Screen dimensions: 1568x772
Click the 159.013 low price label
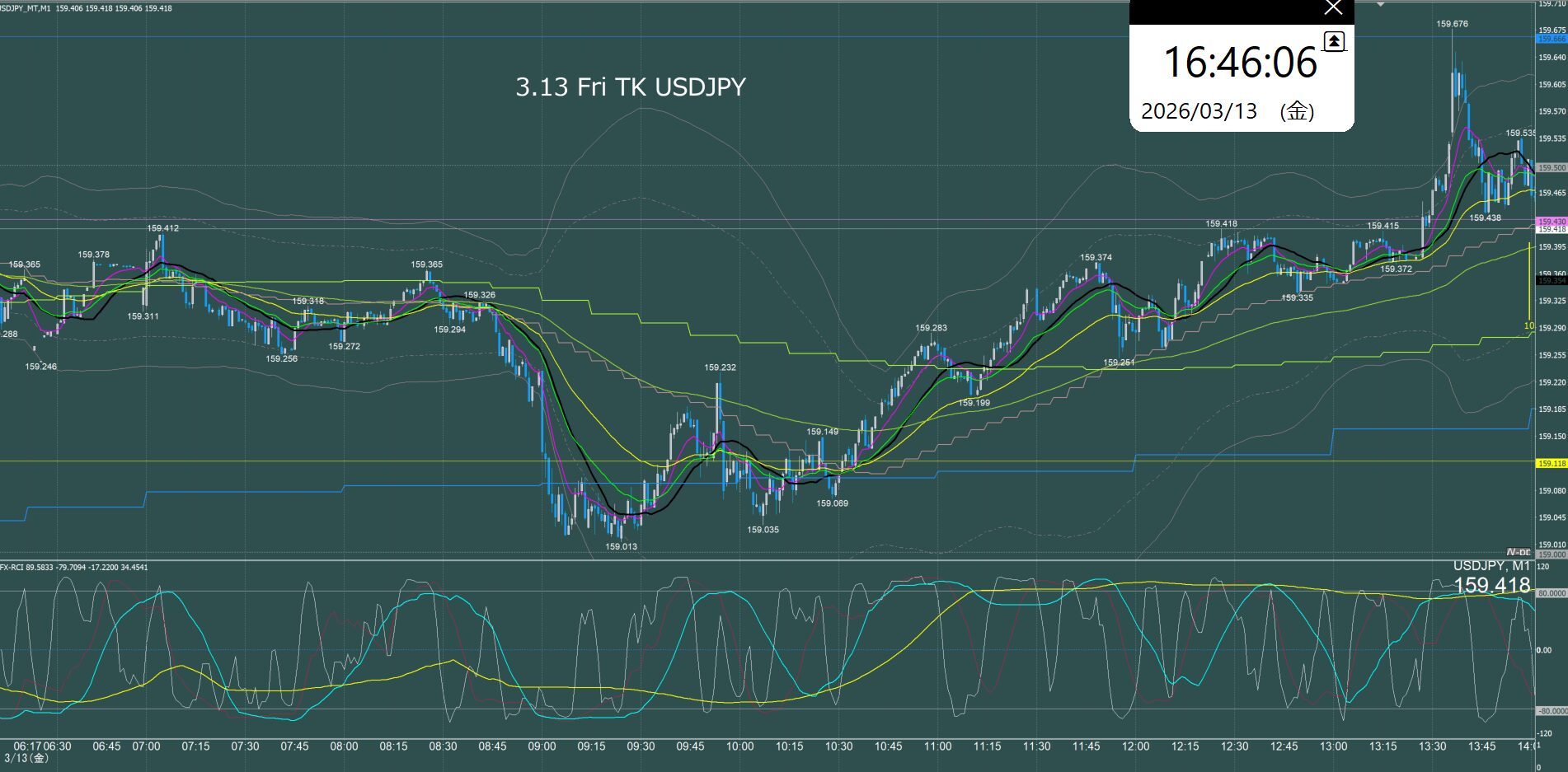(x=621, y=546)
